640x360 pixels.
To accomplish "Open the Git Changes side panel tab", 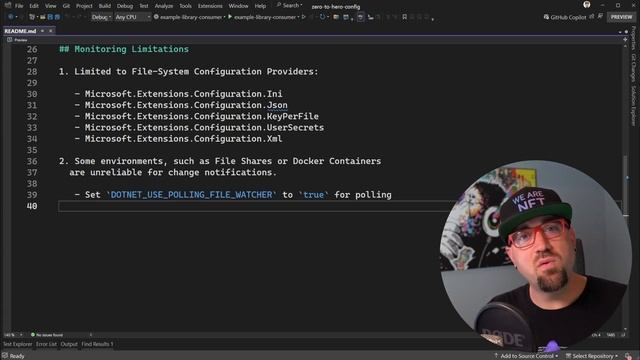I will point(633,67).
